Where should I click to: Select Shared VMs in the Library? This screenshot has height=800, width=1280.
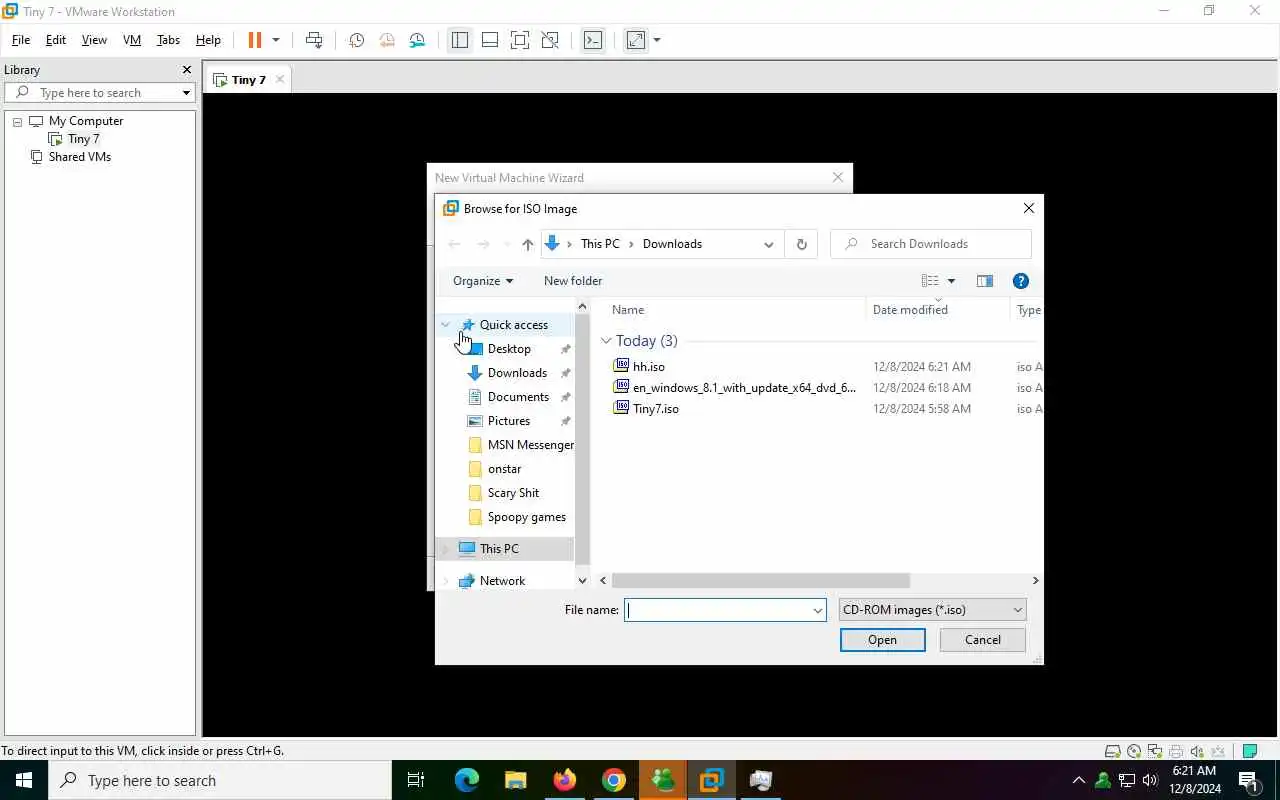point(80,157)
